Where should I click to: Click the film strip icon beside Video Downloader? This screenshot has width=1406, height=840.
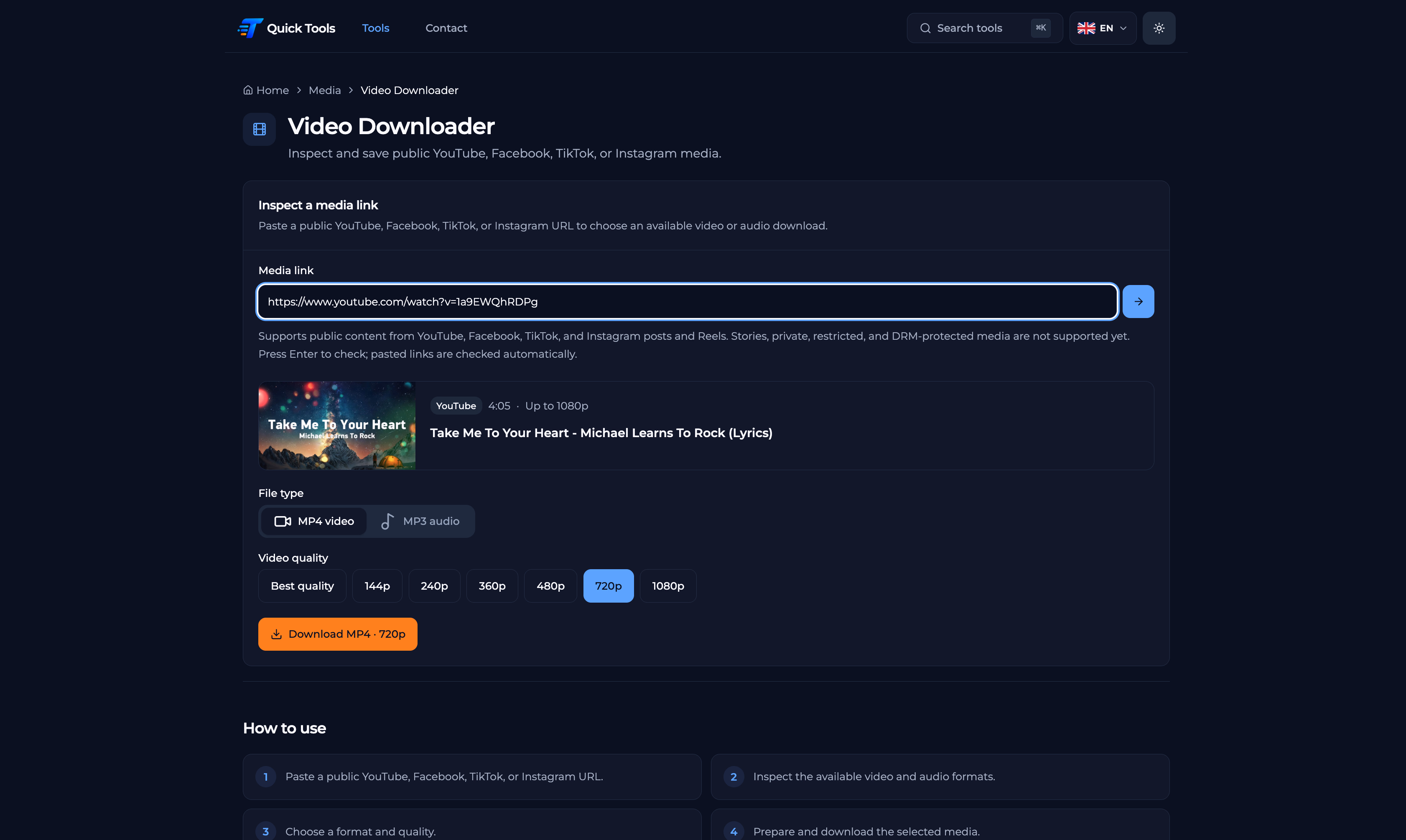(259, 129)
